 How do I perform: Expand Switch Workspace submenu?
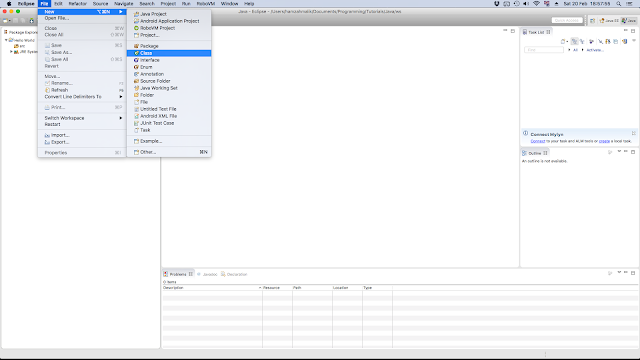pos(82,118)
